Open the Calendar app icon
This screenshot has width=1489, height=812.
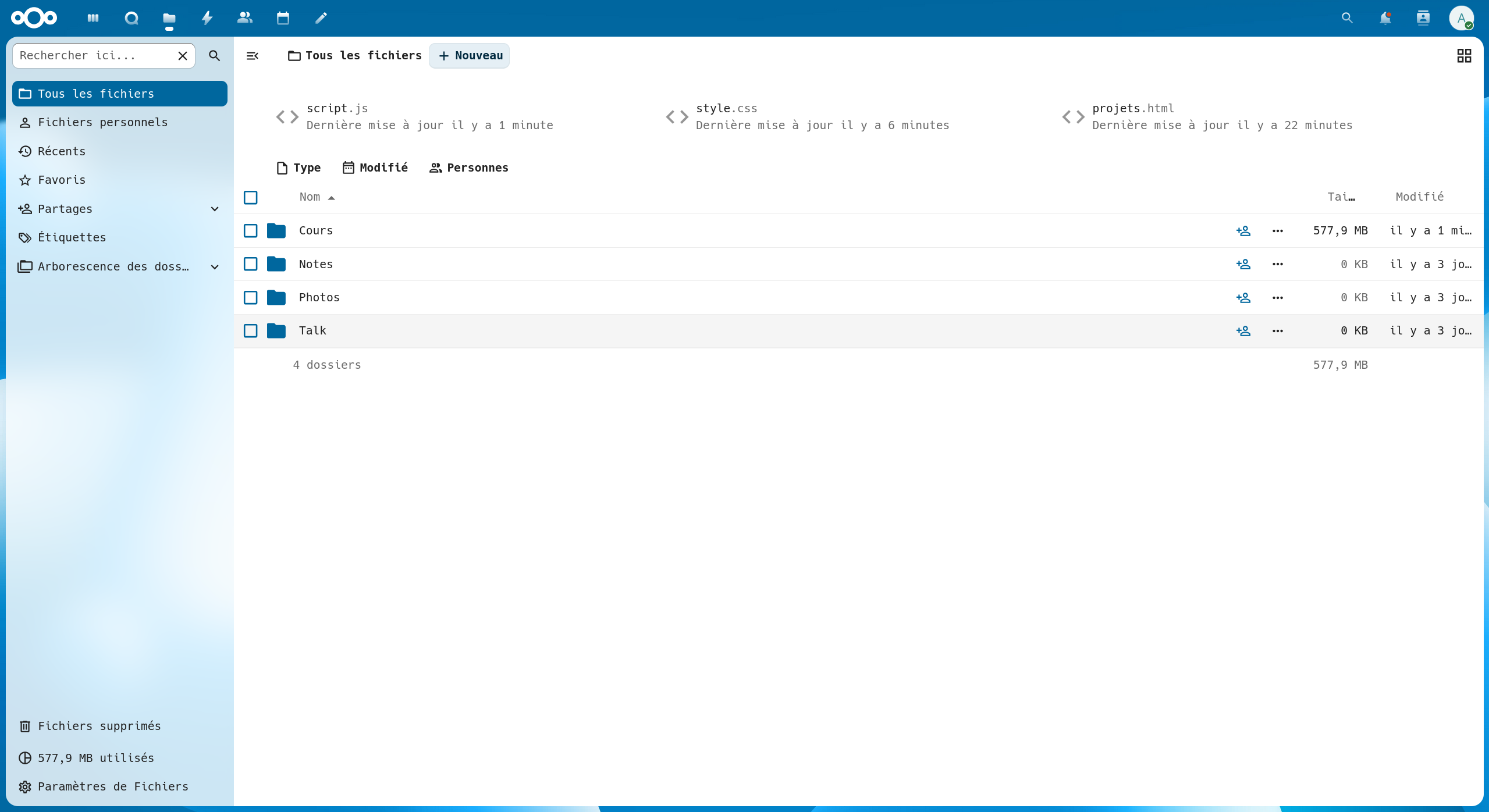click(x=283, y=18)
